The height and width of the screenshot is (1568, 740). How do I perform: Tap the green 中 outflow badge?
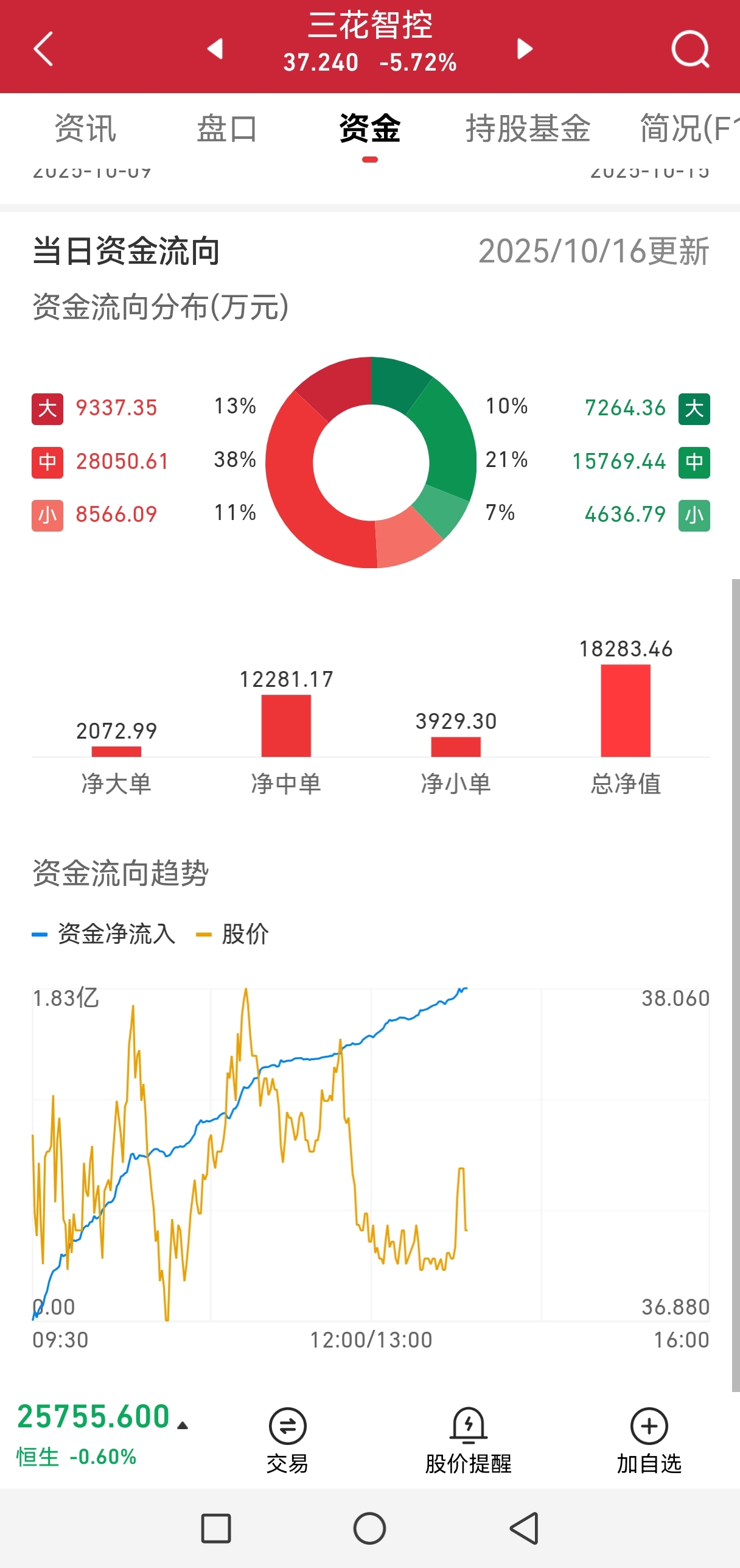[694, 462]
